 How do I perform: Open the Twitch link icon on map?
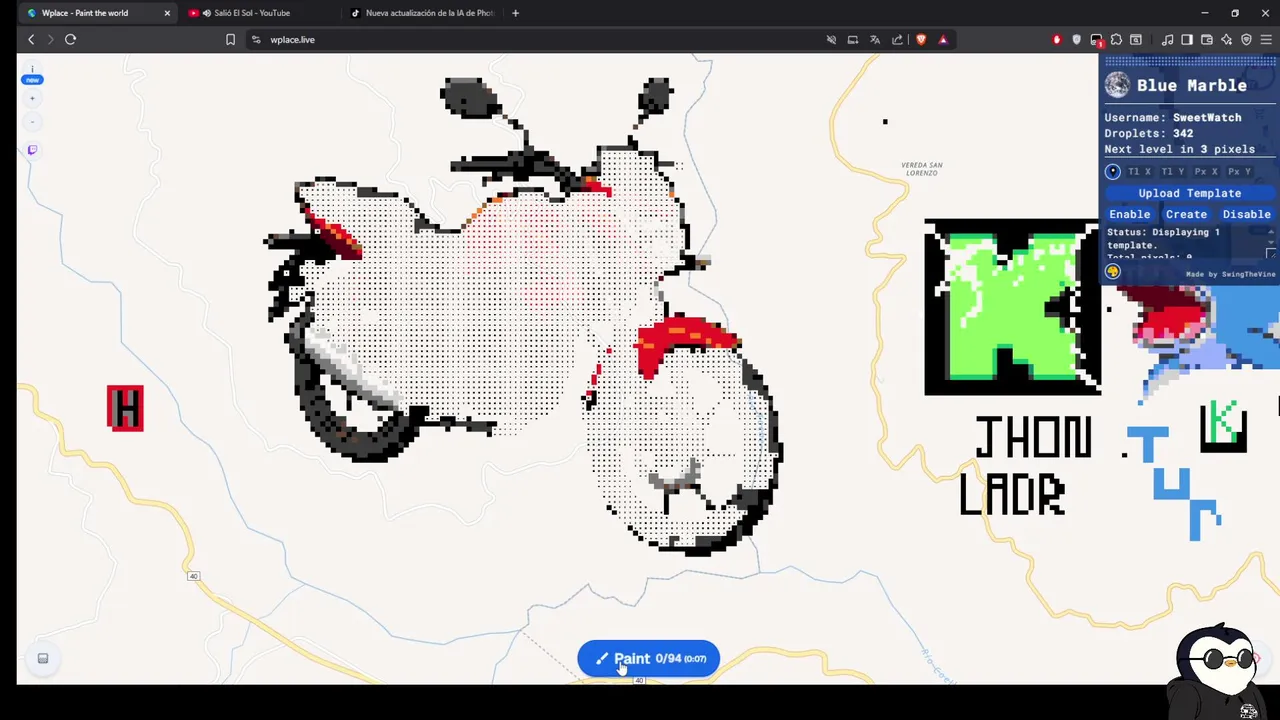[32, 150]
